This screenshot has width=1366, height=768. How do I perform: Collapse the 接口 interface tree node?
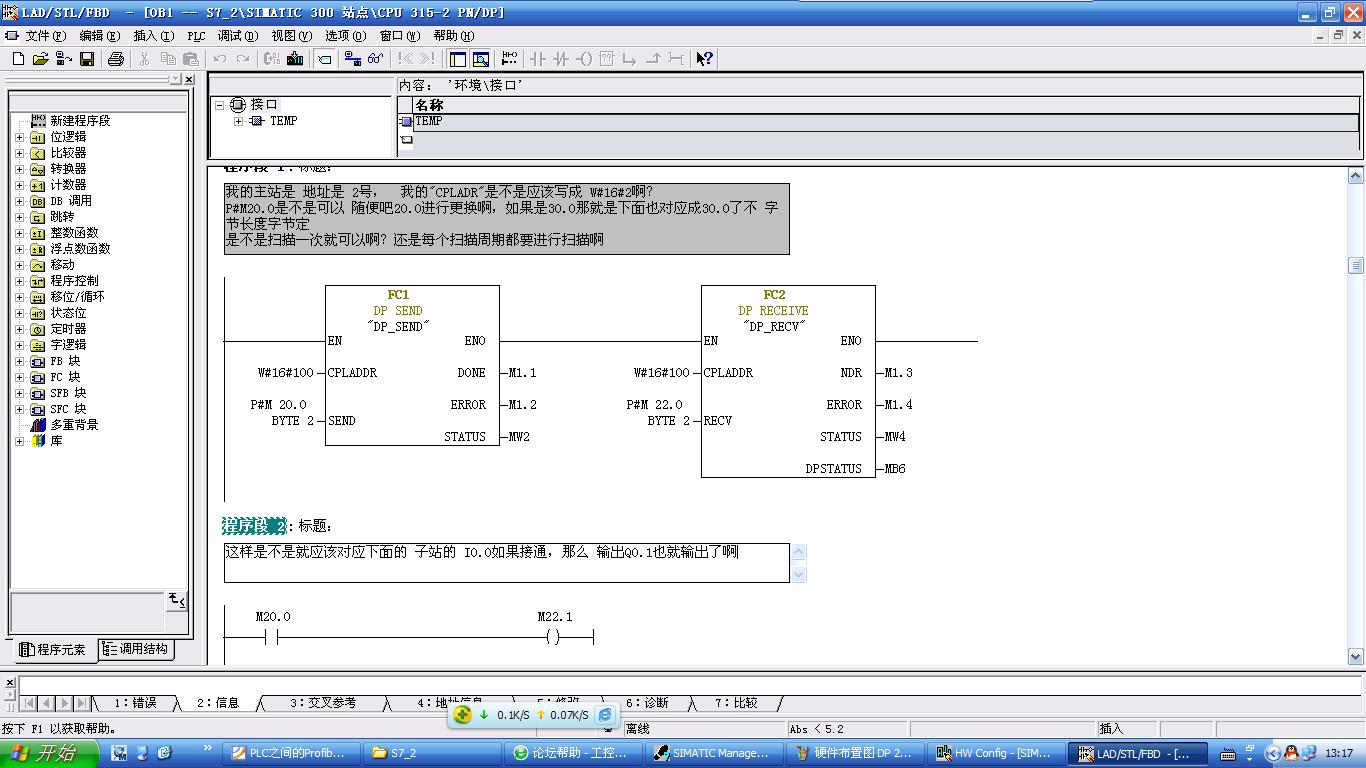pos(219,105)
